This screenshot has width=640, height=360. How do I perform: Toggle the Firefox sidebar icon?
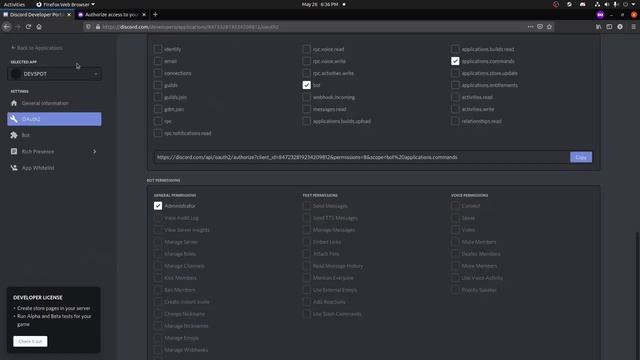tap(609, 27)
